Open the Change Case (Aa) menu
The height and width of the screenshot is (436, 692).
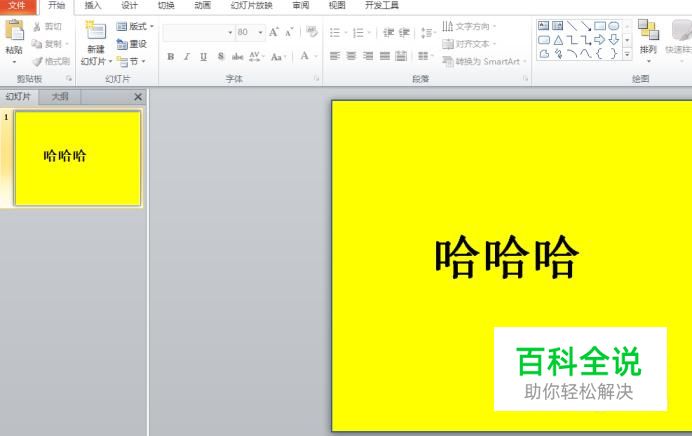278,56
